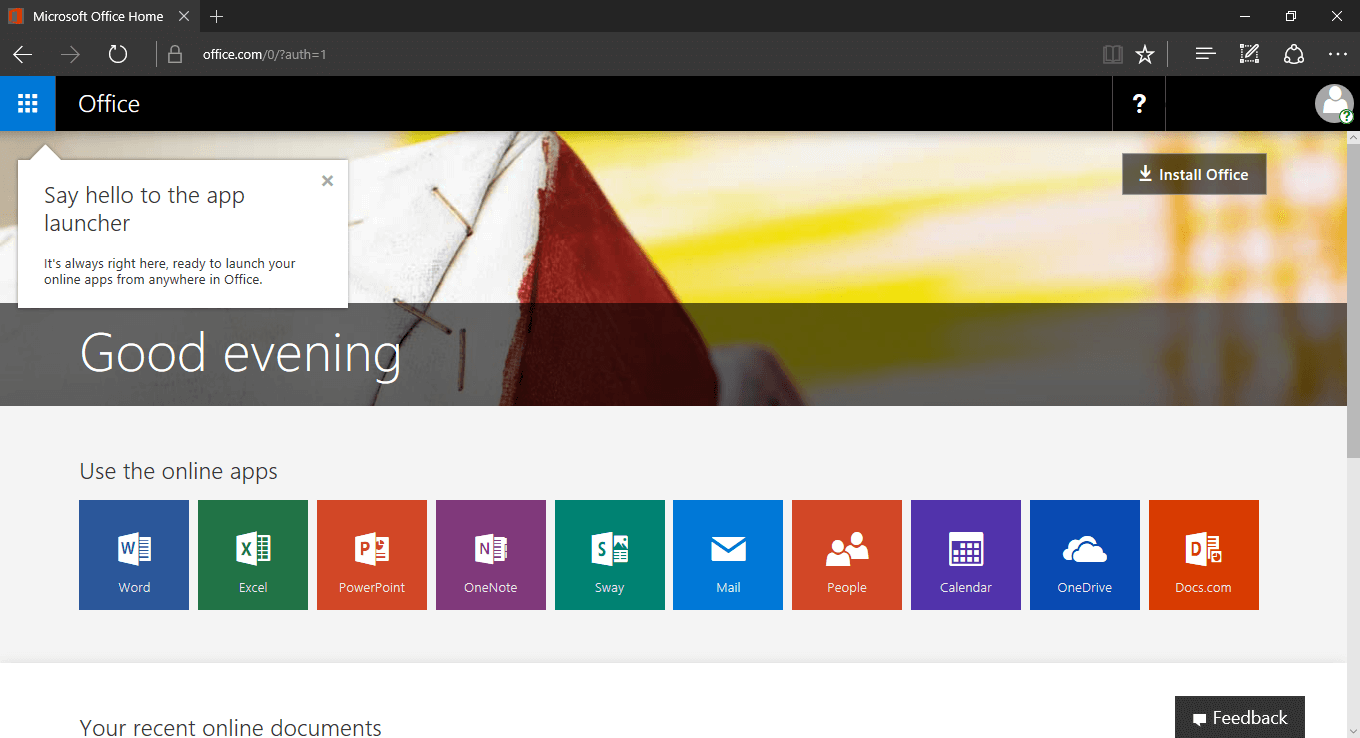Open PowerPoint online tile
Image resolution: width=1360 pixels, height=738 pixels.
click(x=372, y=555)
